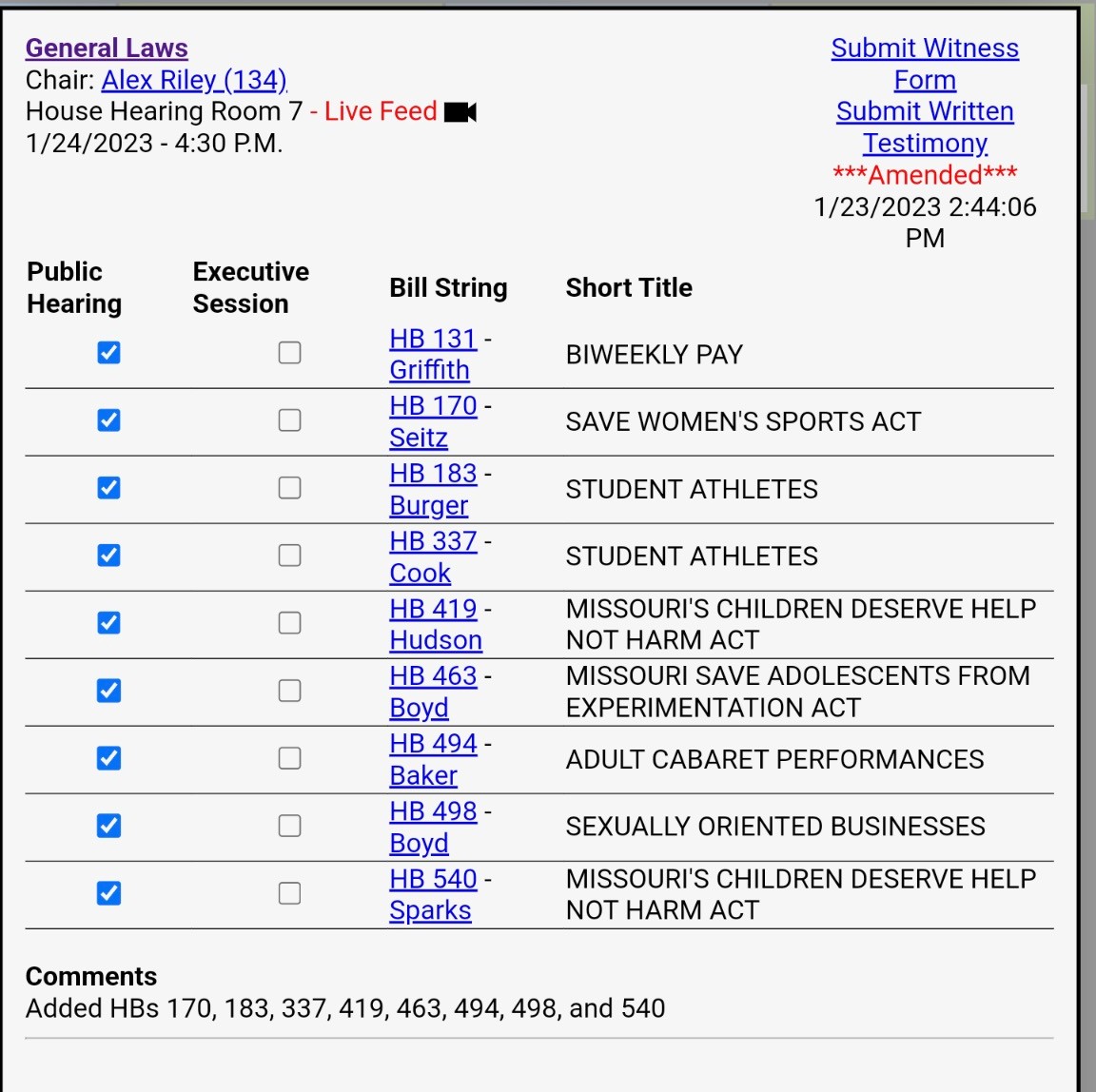Open Submit Witness Form link

(x=925, y=64)
